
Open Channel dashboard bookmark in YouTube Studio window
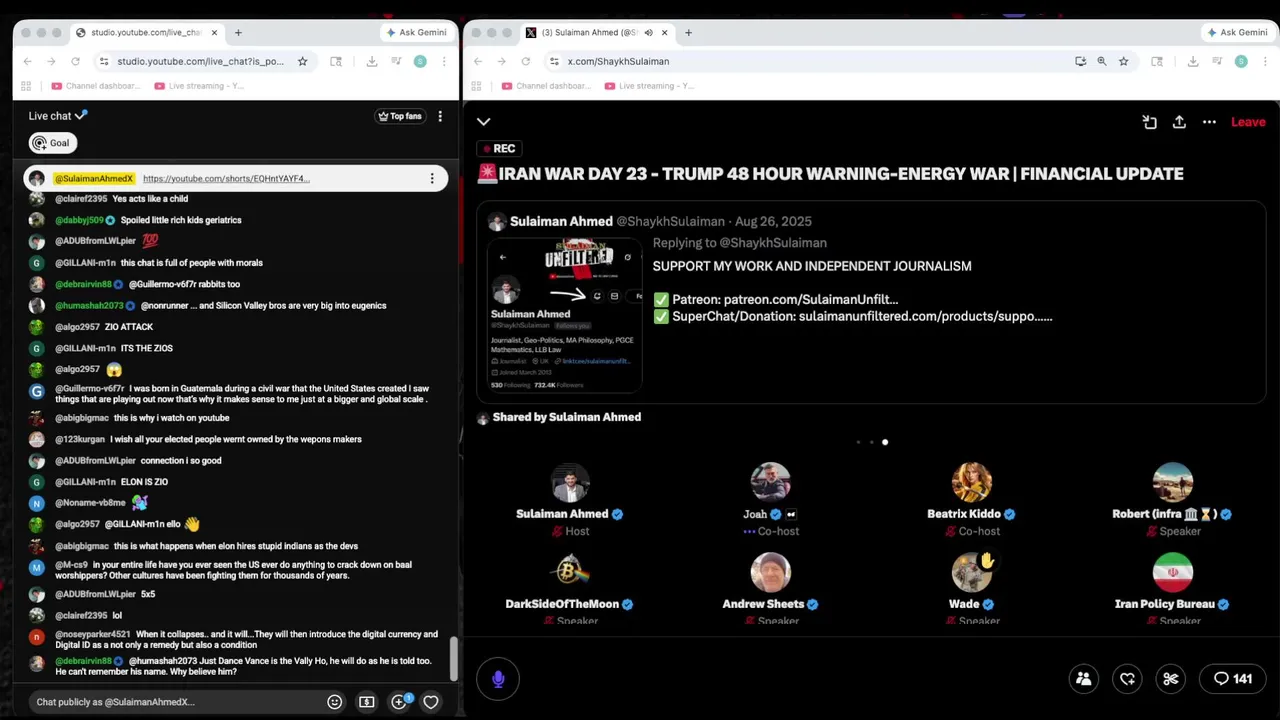point(97,86)
